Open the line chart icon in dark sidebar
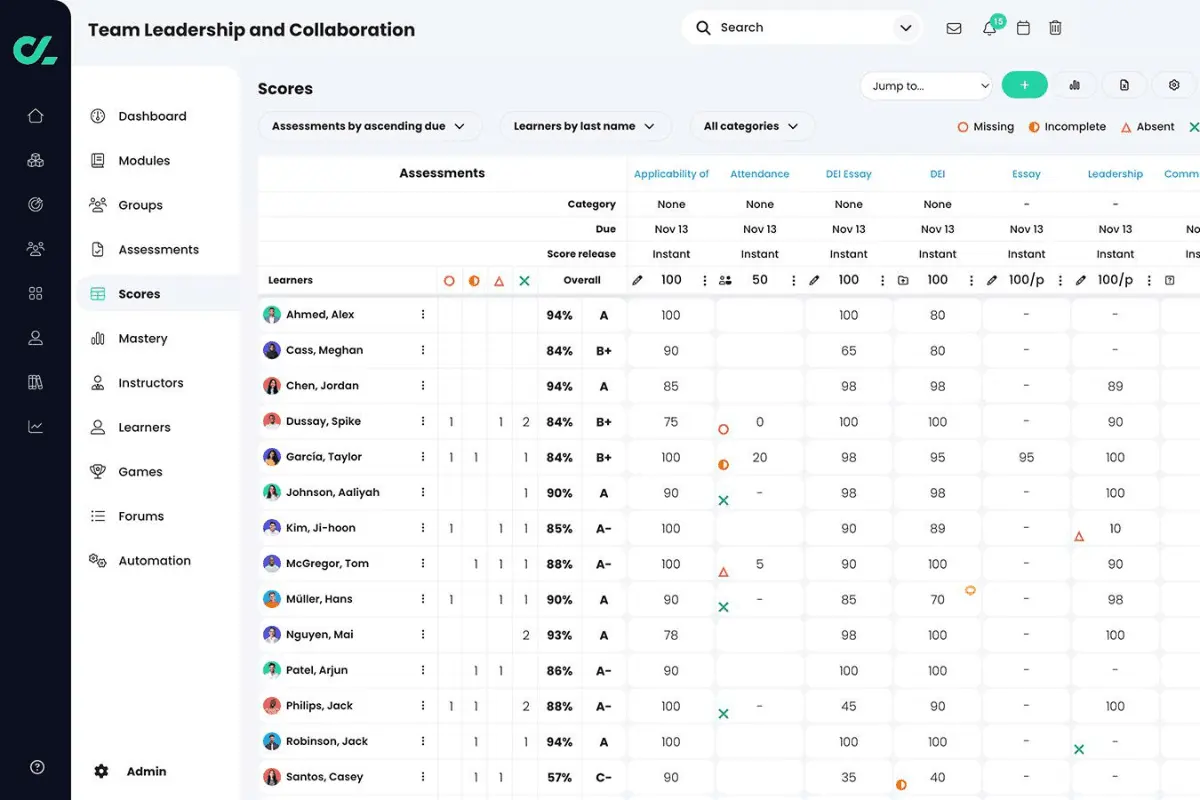The height and width of the screenshot is (800, 1200). tap(35, 427)
